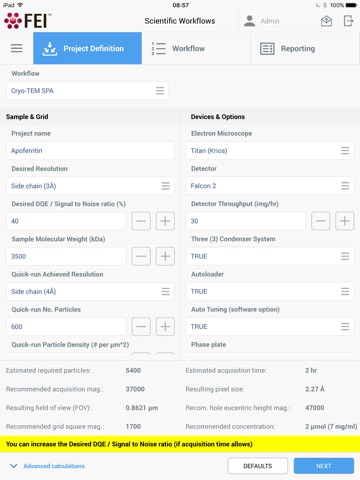The width and height of the screenshot is (360, 480).
Task: Increase the Detector Throughput with plus
Action: 345,221
